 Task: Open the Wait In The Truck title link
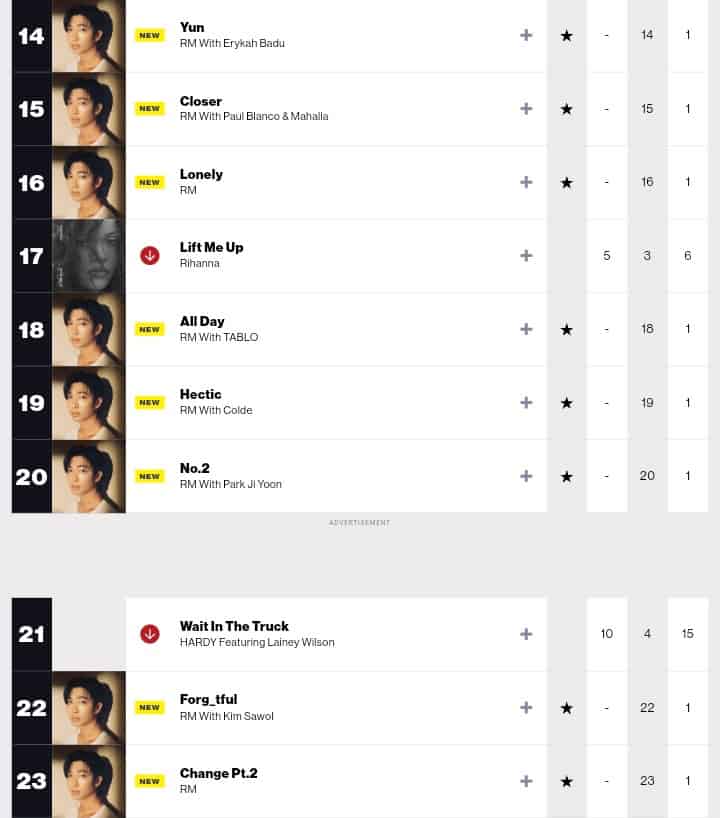coord(234,626)
